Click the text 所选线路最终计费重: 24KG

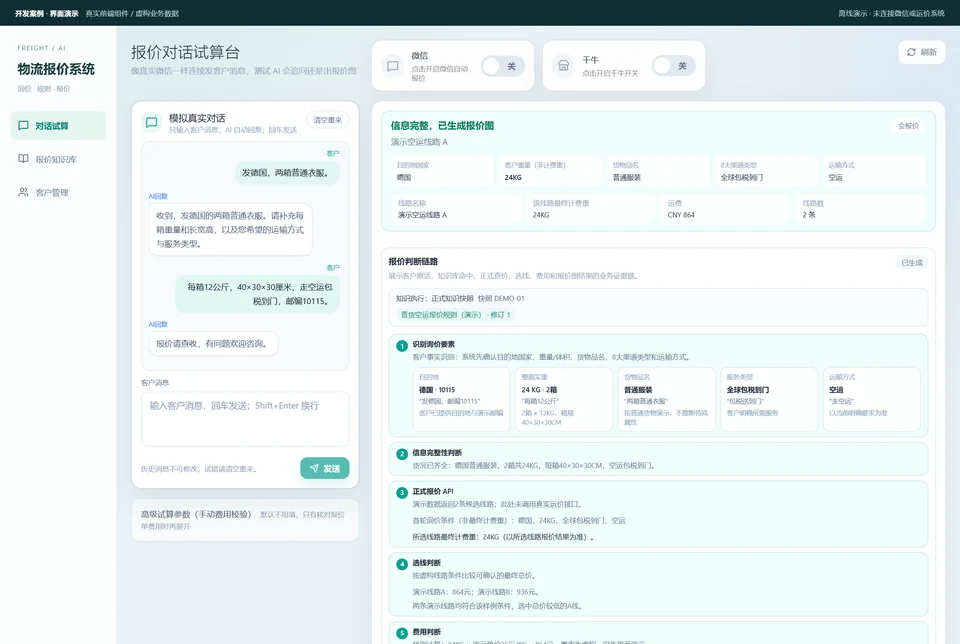pos(456,537)
